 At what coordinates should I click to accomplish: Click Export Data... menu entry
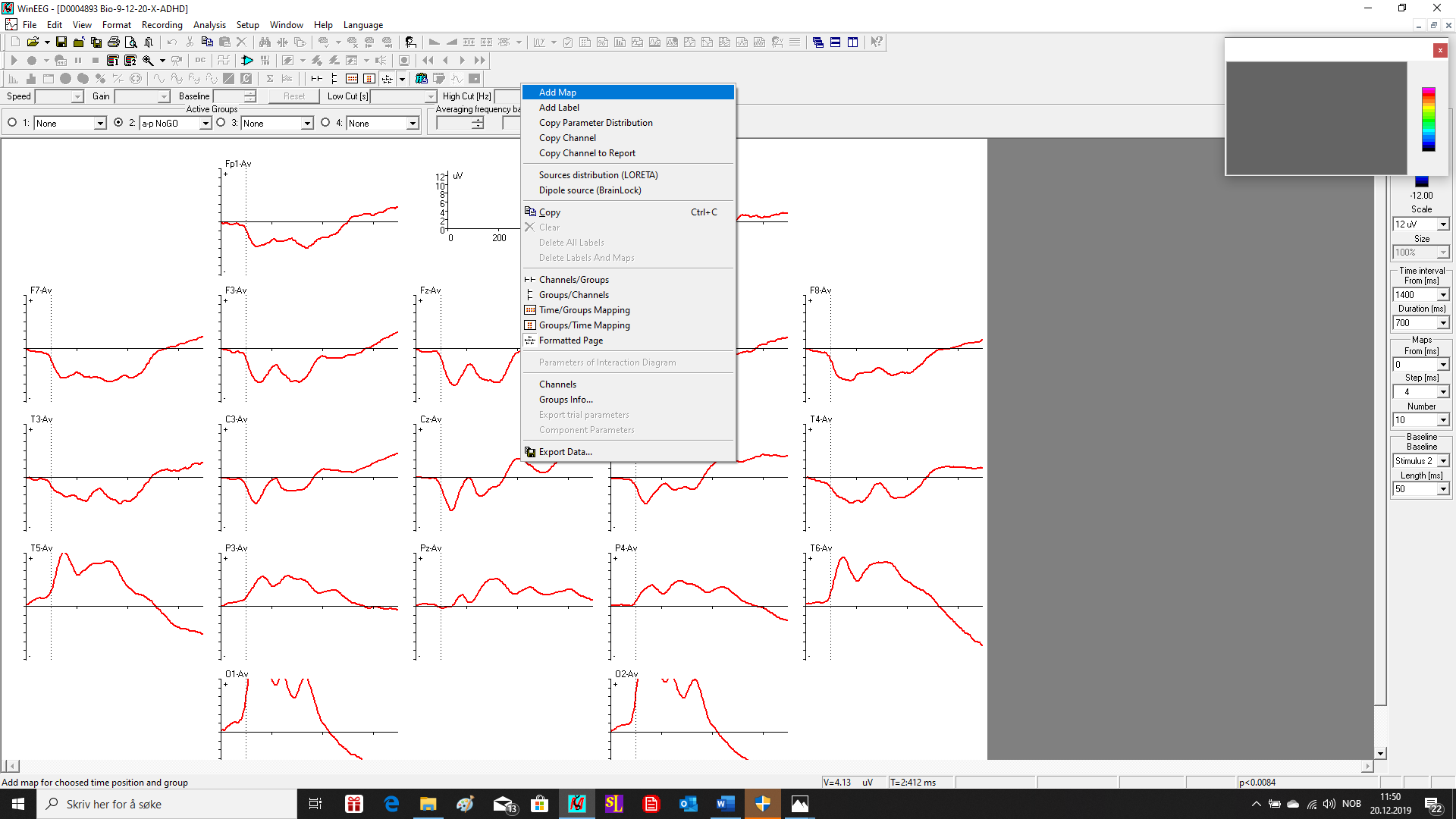565,452
